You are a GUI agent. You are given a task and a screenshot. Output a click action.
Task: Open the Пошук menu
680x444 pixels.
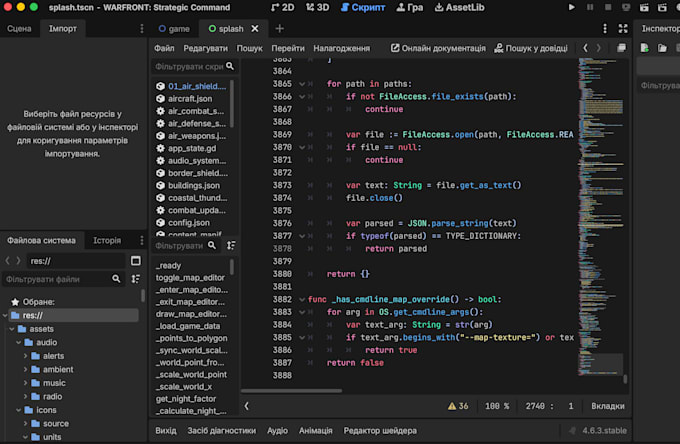click(x=249, y=48)
